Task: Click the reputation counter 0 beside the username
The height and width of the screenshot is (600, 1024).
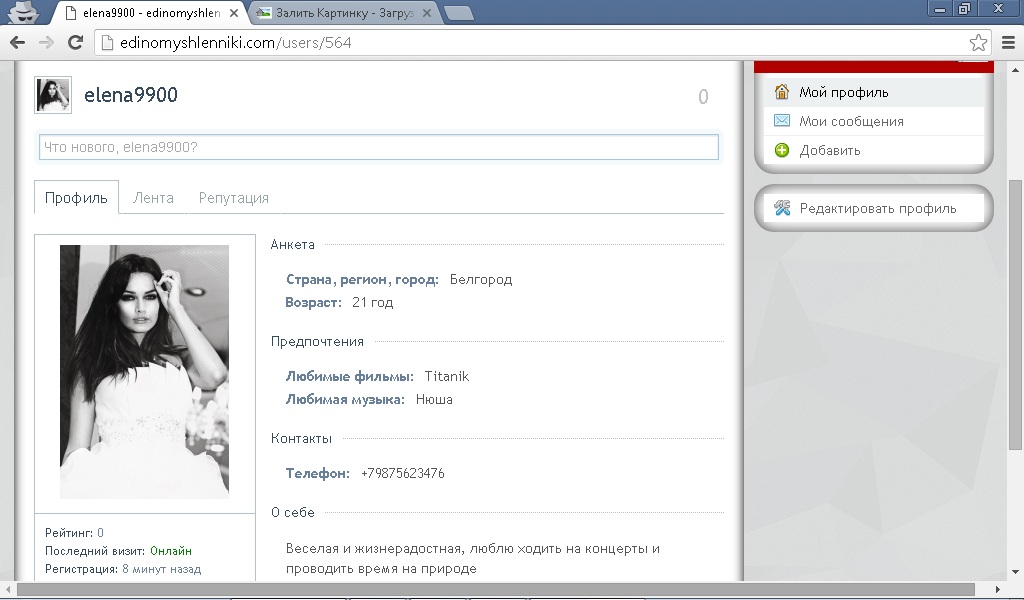Action: click(703, 97)
